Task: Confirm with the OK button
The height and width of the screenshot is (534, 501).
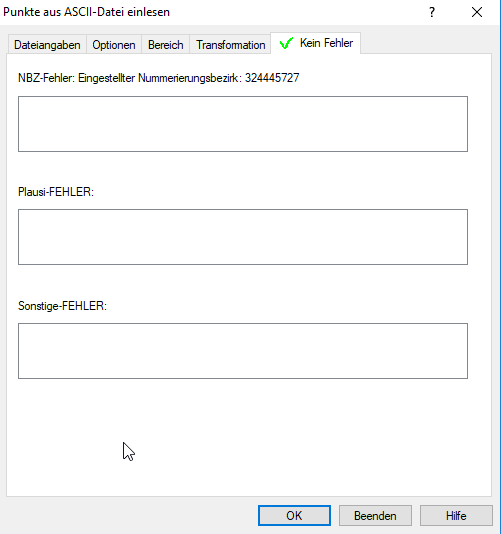Action: pyautogui.click(x=294, y=516)
